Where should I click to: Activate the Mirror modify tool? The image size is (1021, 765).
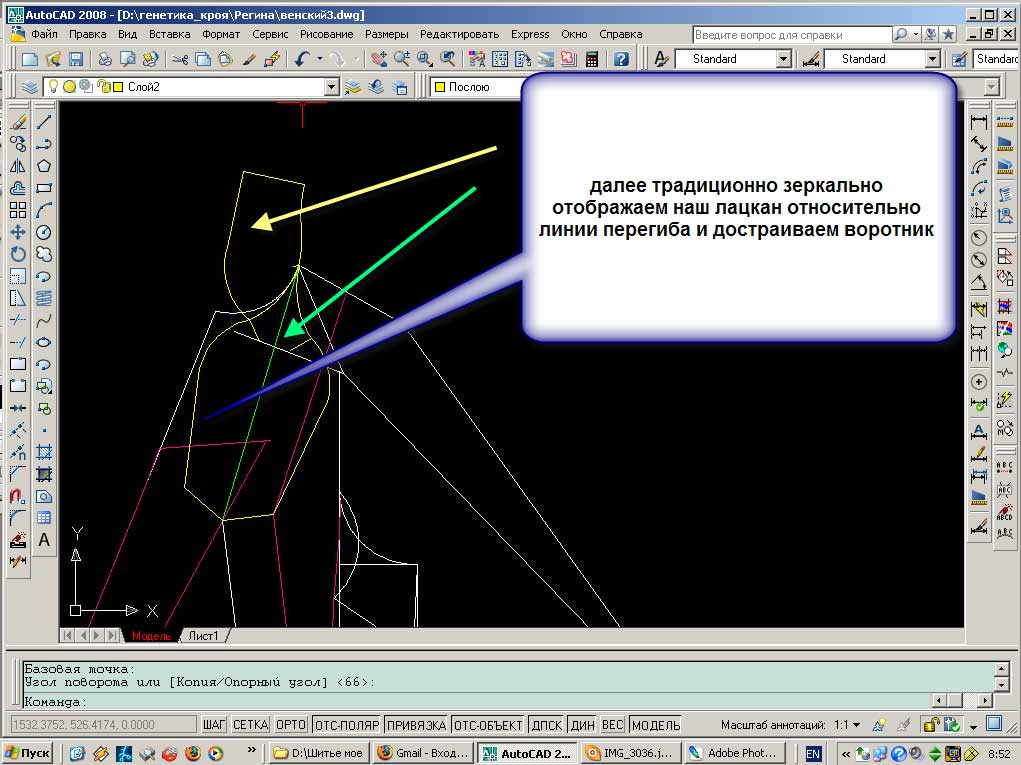(18, 166)
